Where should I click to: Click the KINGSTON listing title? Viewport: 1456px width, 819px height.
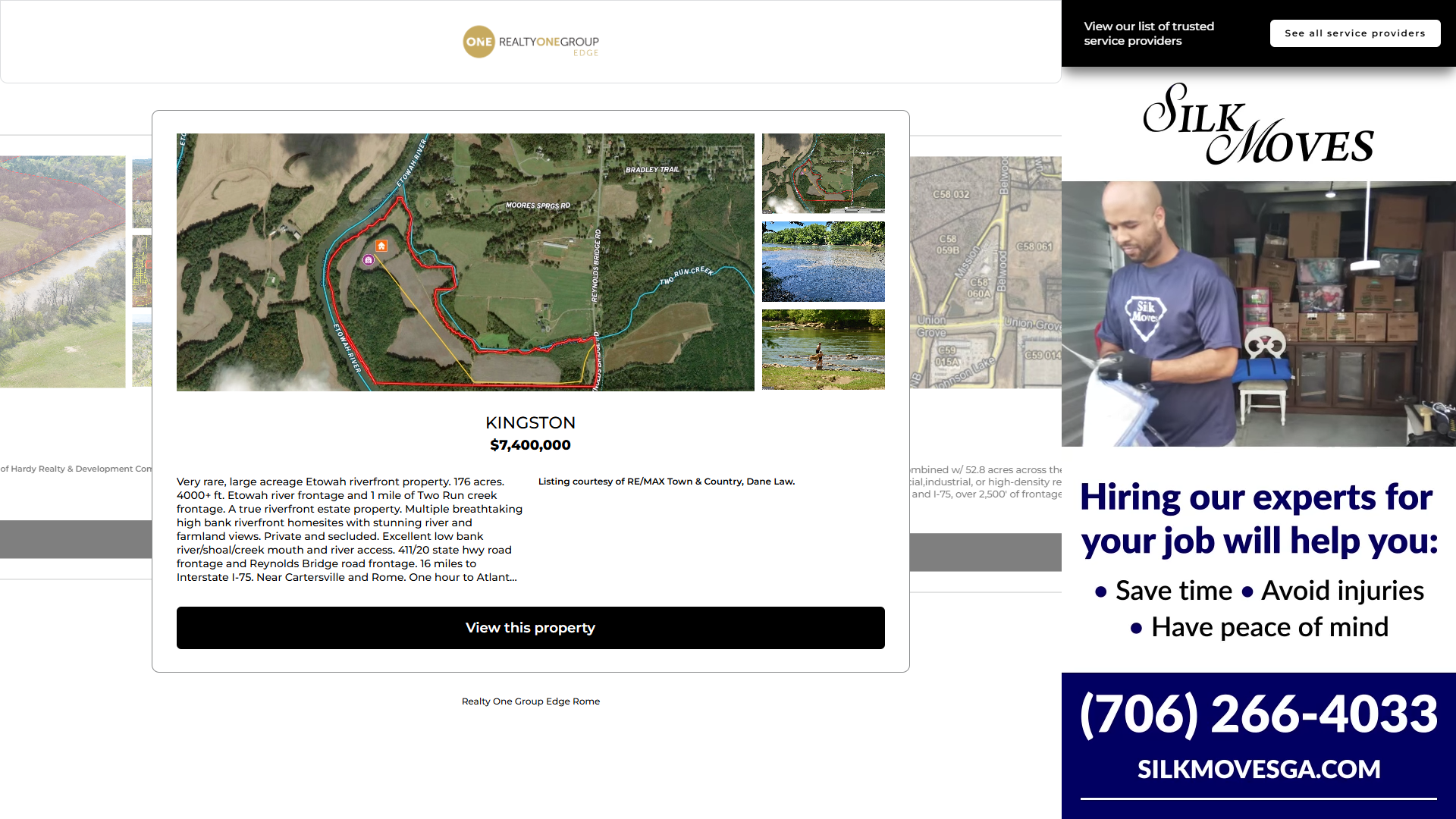530,422
